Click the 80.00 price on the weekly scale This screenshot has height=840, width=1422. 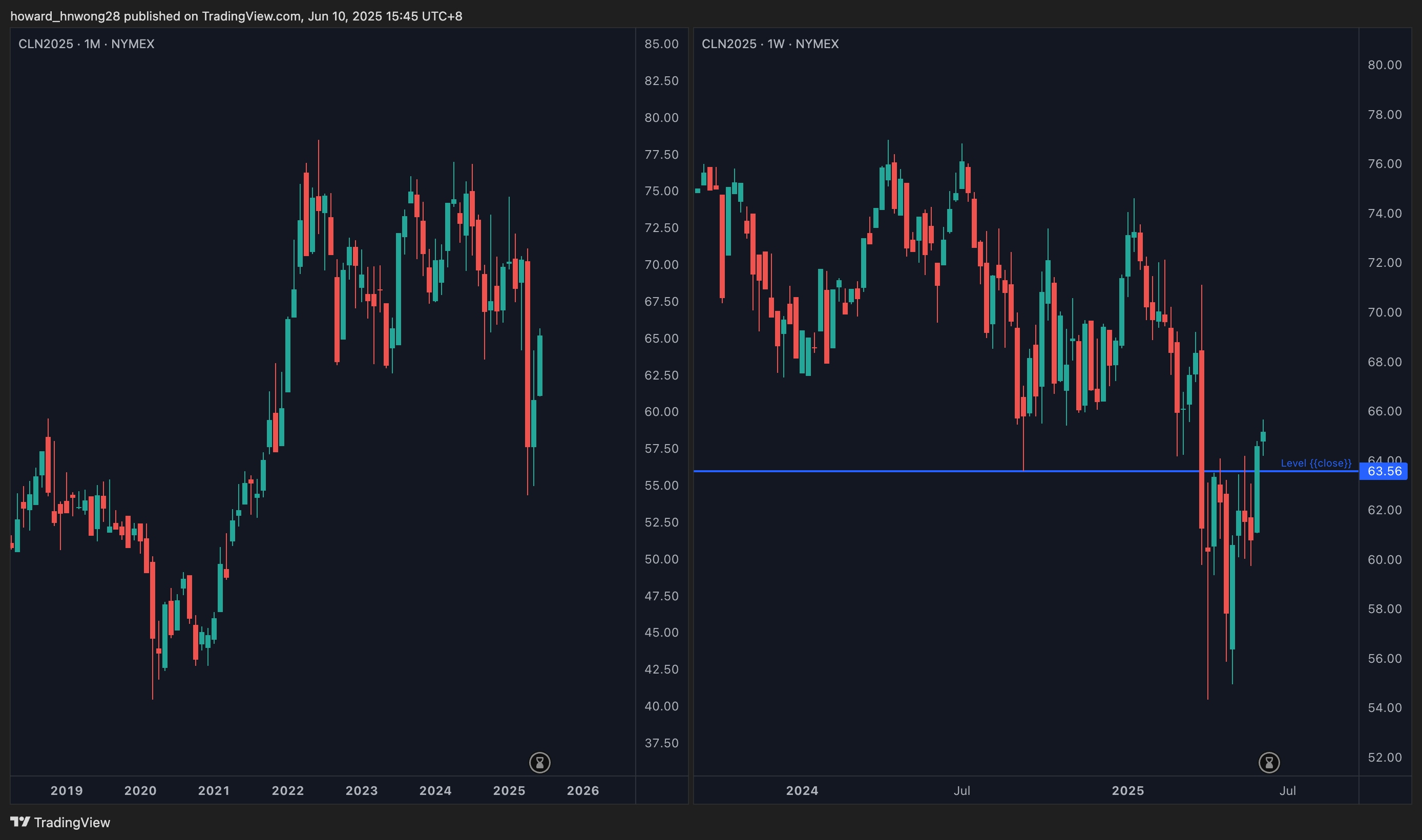coord(1385,65)
